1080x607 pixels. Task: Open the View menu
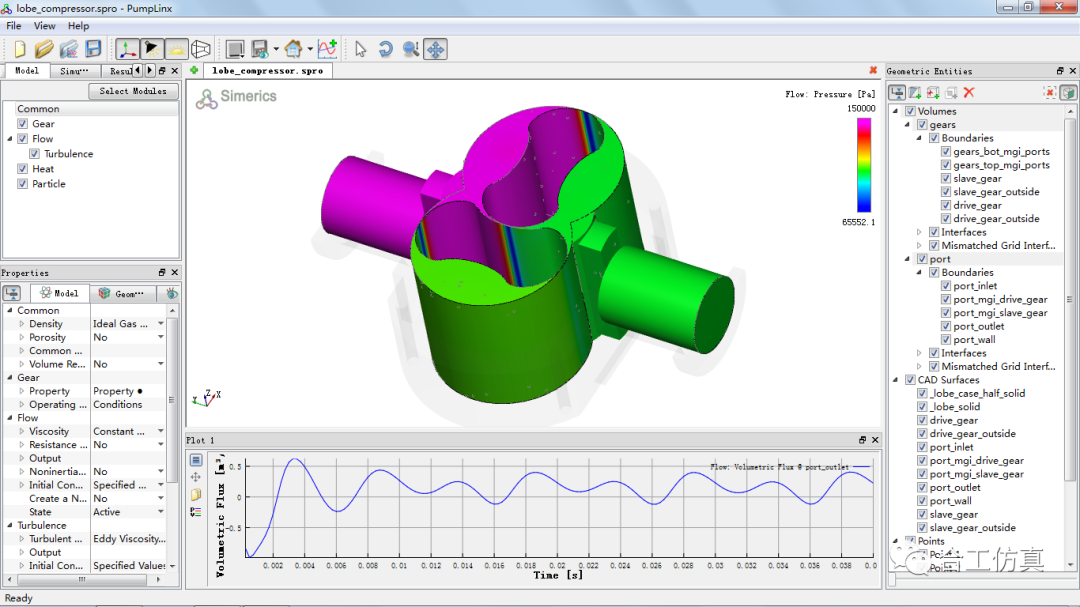(45, 25)
